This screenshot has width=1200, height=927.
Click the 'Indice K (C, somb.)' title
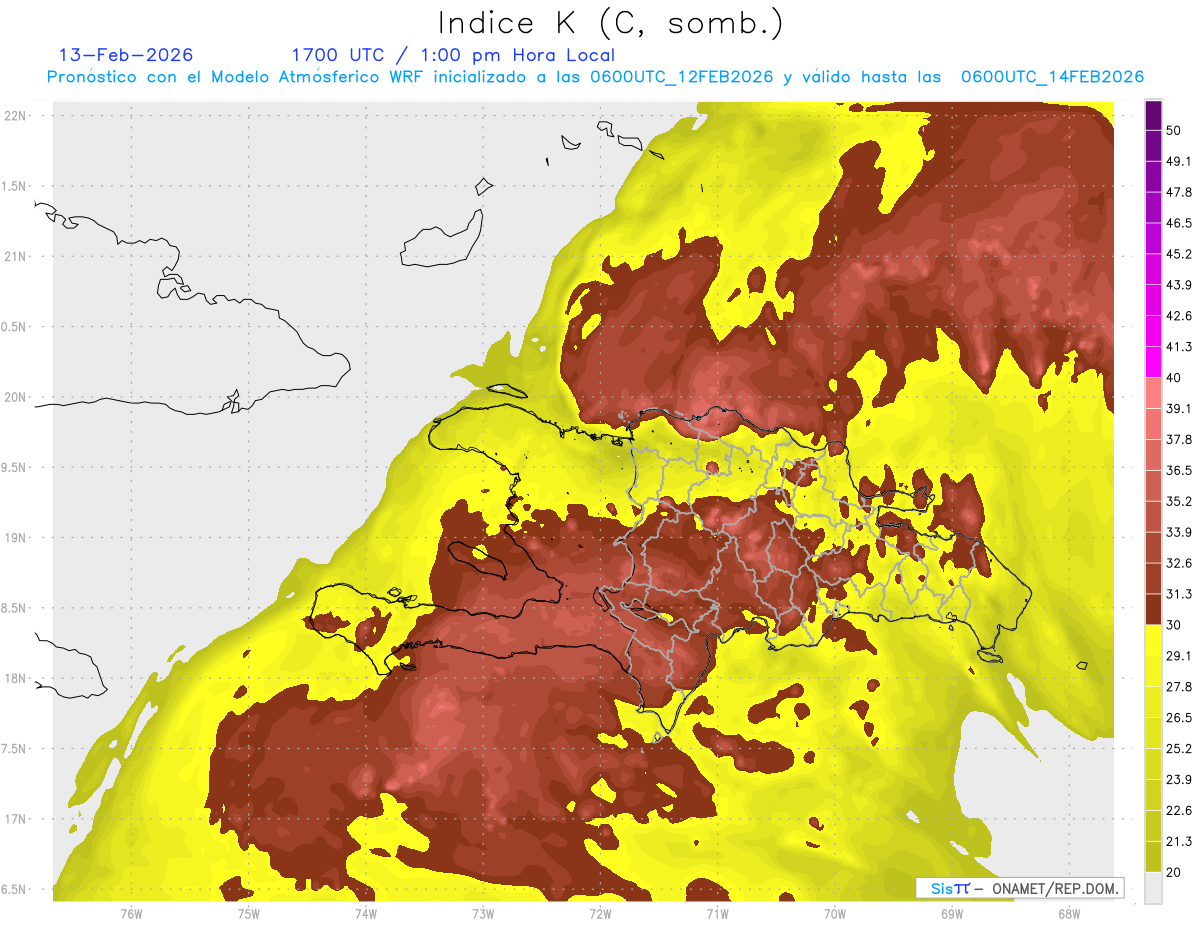point(611,22)
